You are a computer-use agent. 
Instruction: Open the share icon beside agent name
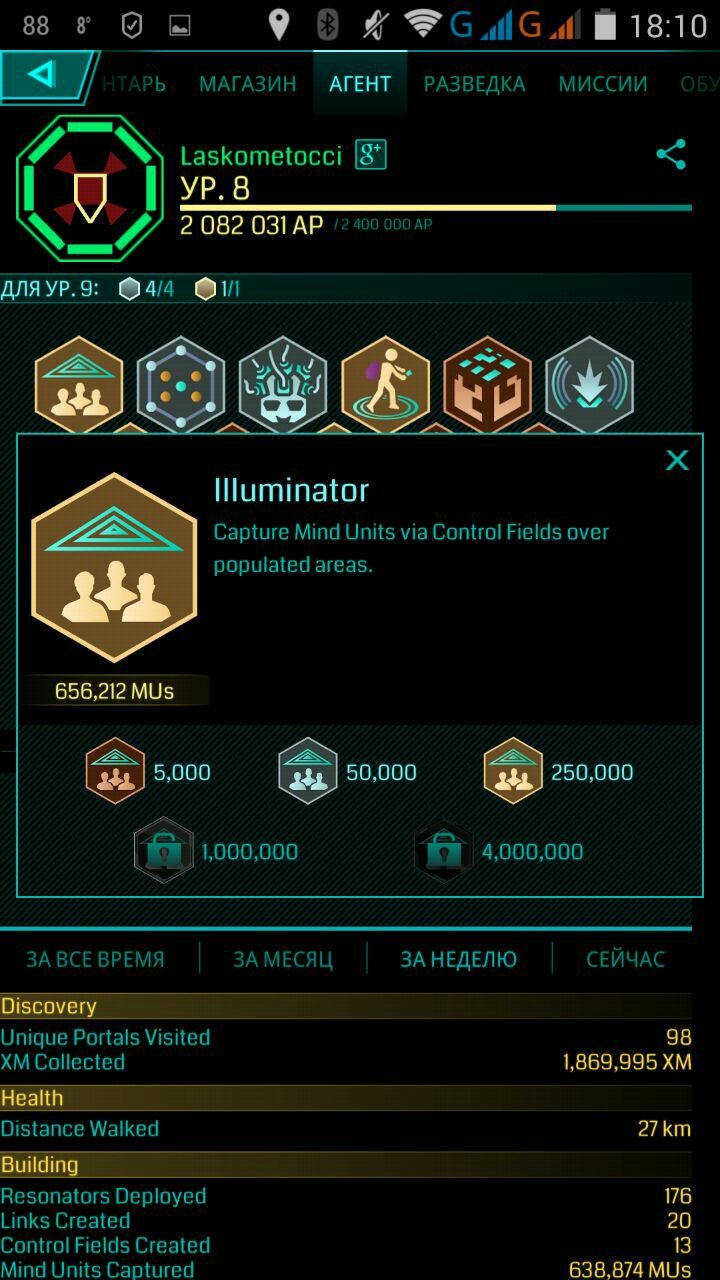click(671, 155)
